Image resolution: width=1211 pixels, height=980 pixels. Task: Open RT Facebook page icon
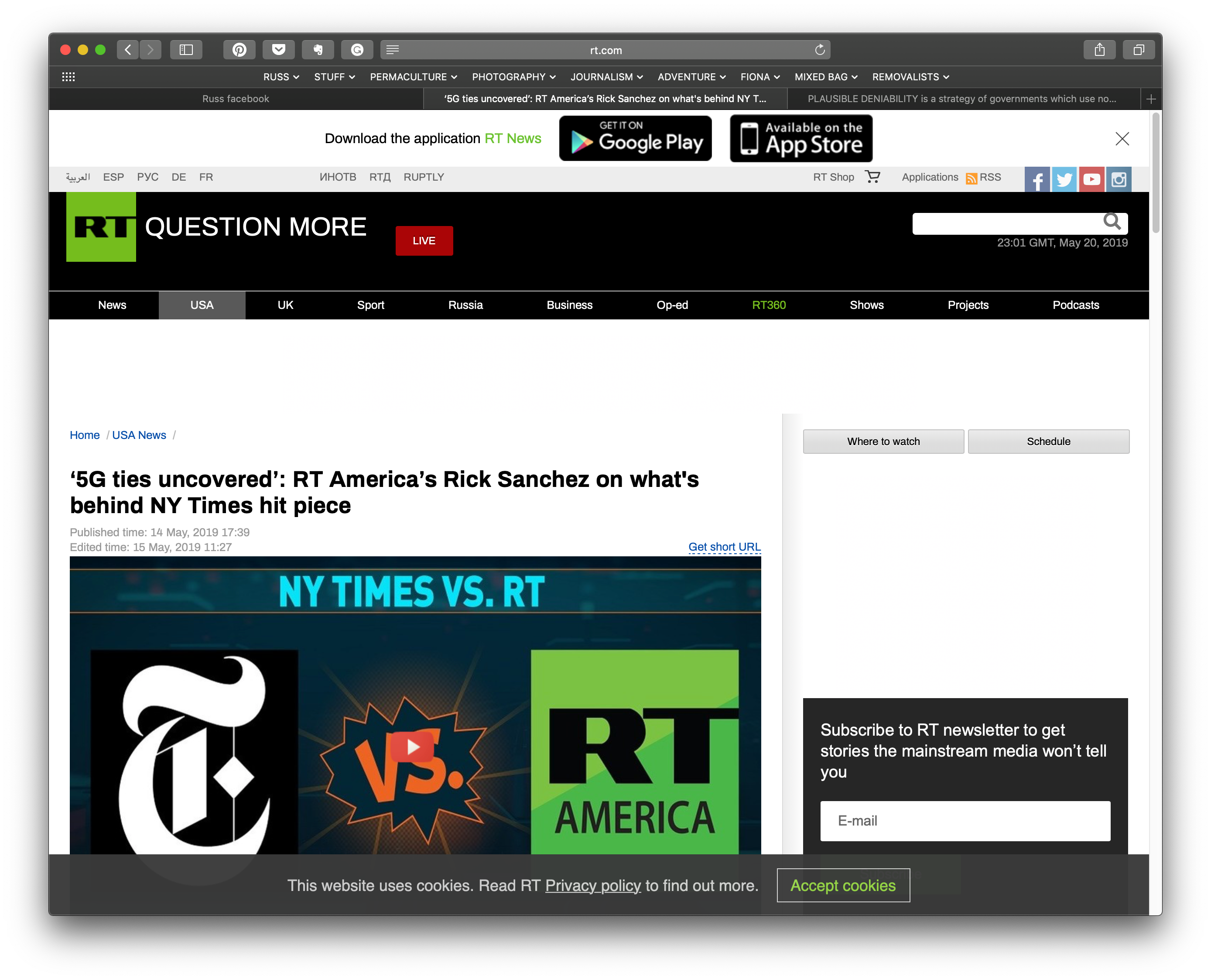[x=1037, y=179]
